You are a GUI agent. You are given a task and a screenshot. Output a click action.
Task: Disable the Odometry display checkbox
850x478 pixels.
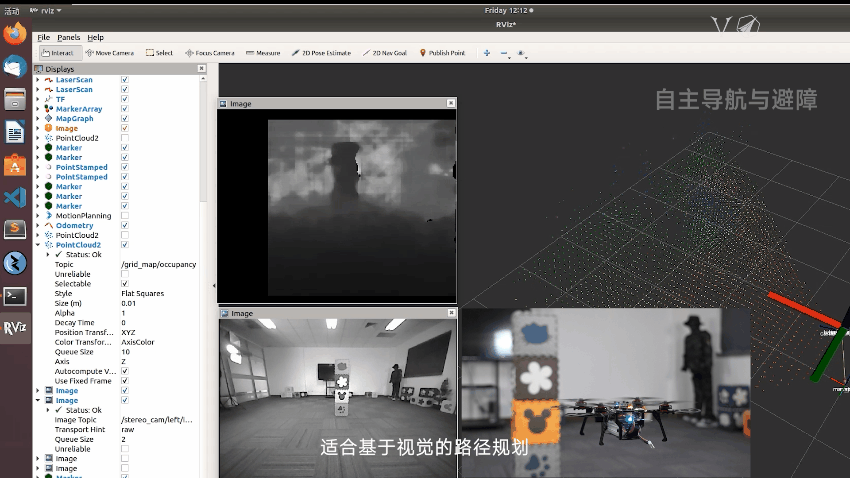[125, 226]
